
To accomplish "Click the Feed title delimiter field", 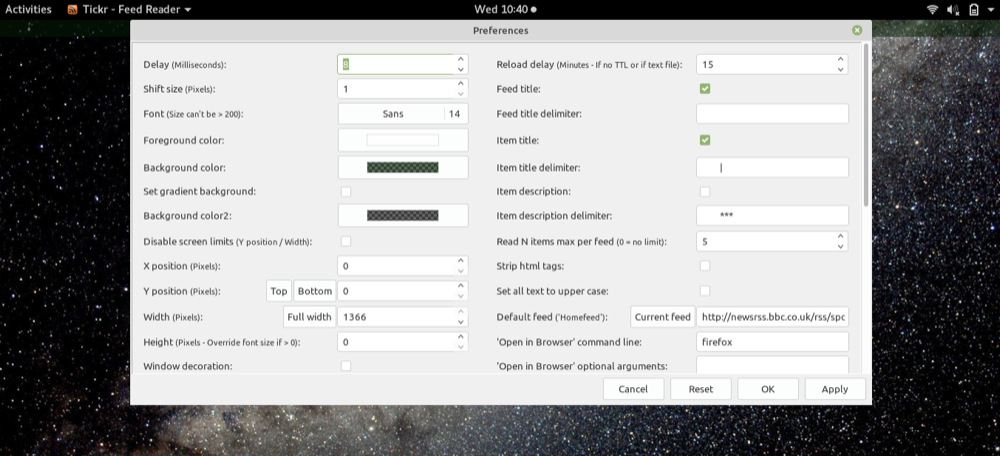I will tap(772, 114).
